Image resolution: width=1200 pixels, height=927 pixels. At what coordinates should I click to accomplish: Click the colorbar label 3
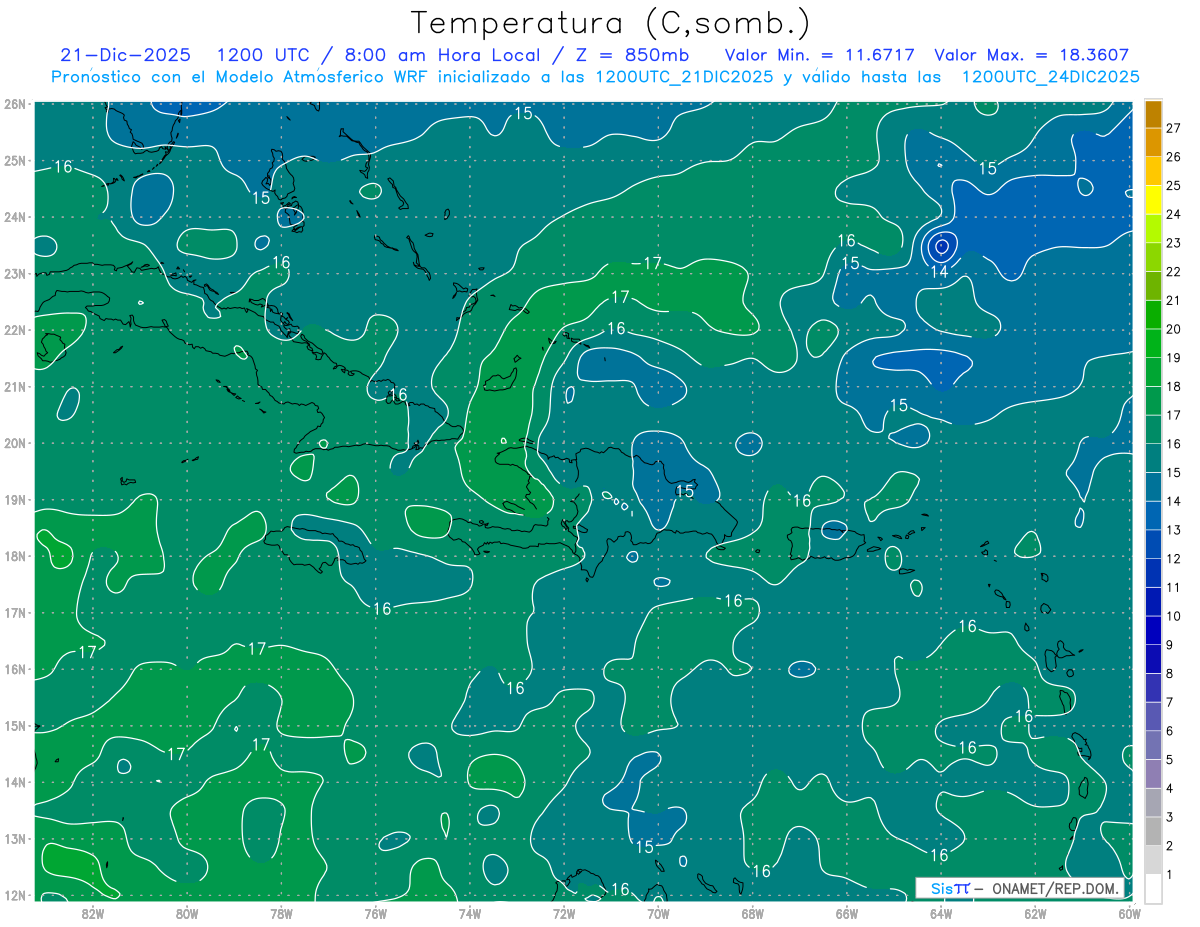click(x=1169, y=817)
